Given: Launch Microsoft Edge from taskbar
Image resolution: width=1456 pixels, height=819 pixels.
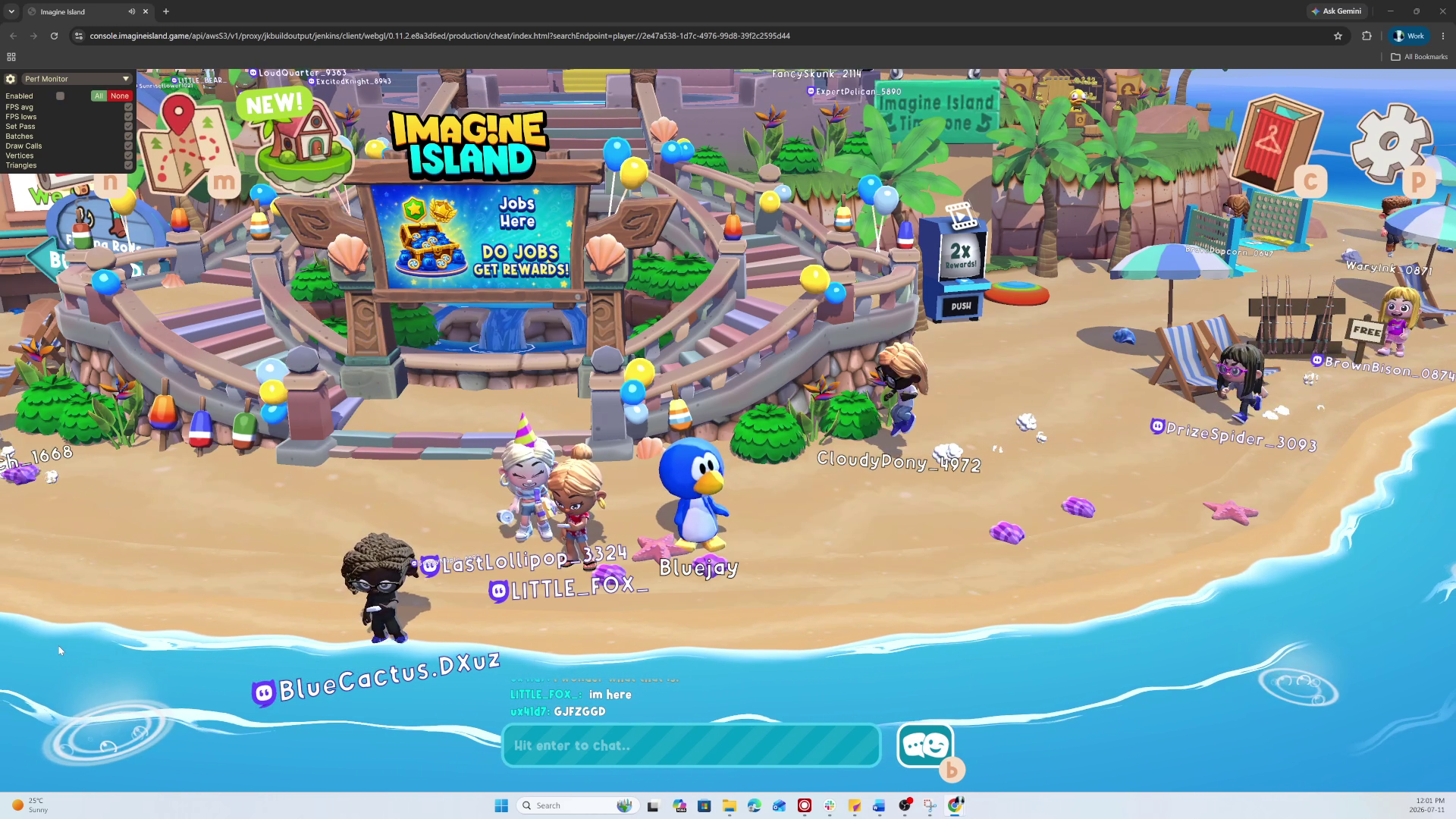Looking at the screenshot, I should tap(754, 805).
